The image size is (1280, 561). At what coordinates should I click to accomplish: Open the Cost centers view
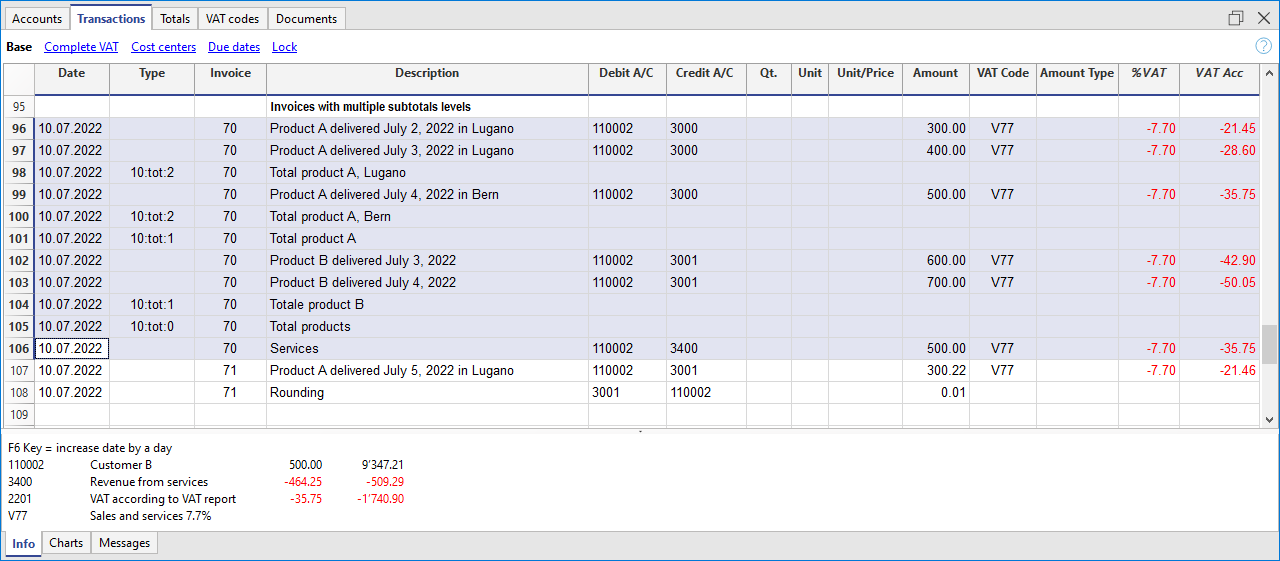coord(163,47)
